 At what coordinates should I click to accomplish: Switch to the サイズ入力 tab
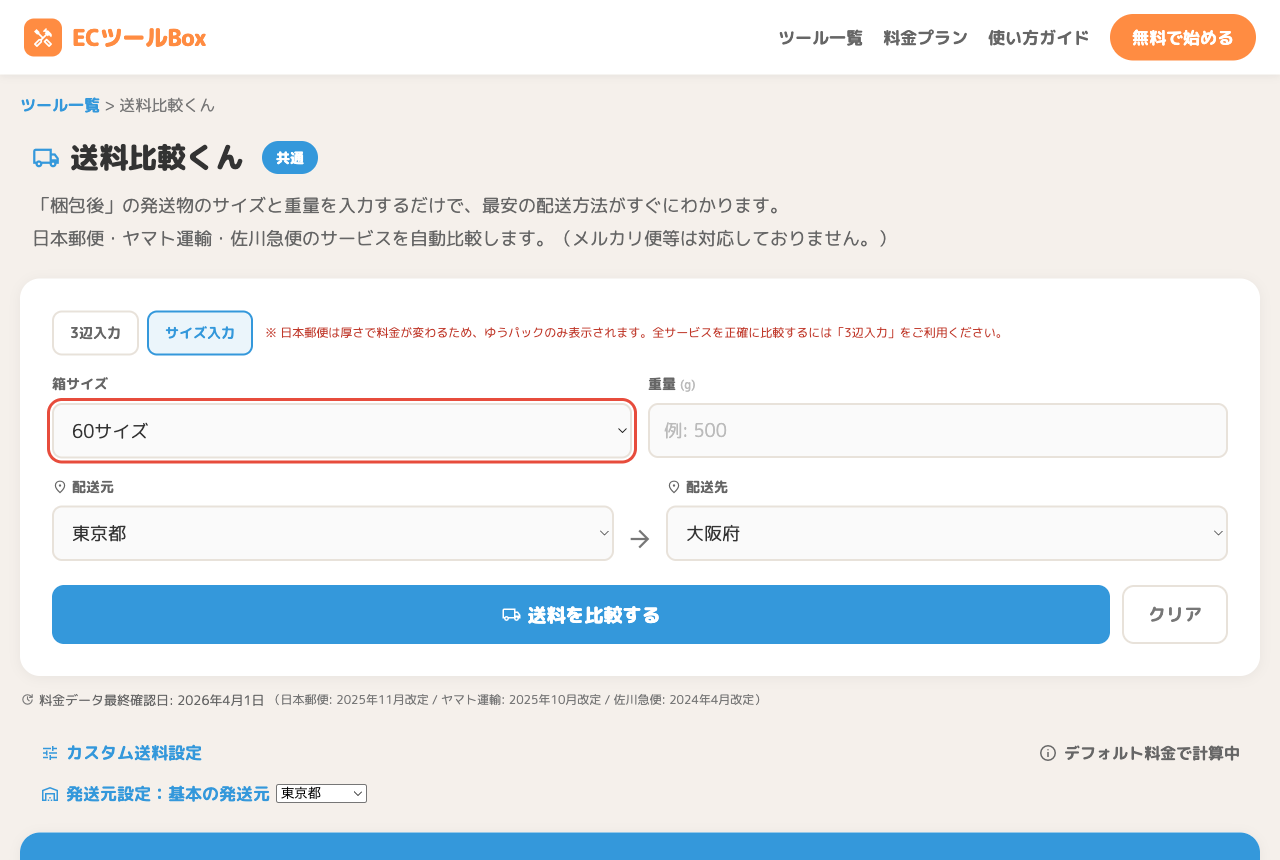click(200, 333)
